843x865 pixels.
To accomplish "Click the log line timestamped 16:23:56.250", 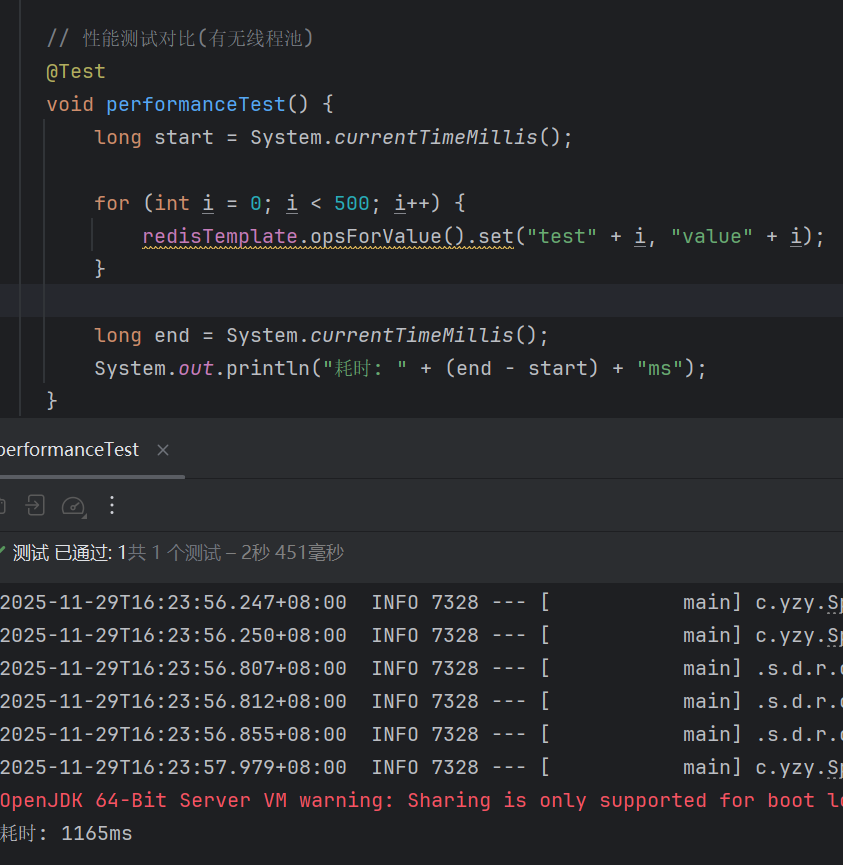I will 422,636.
